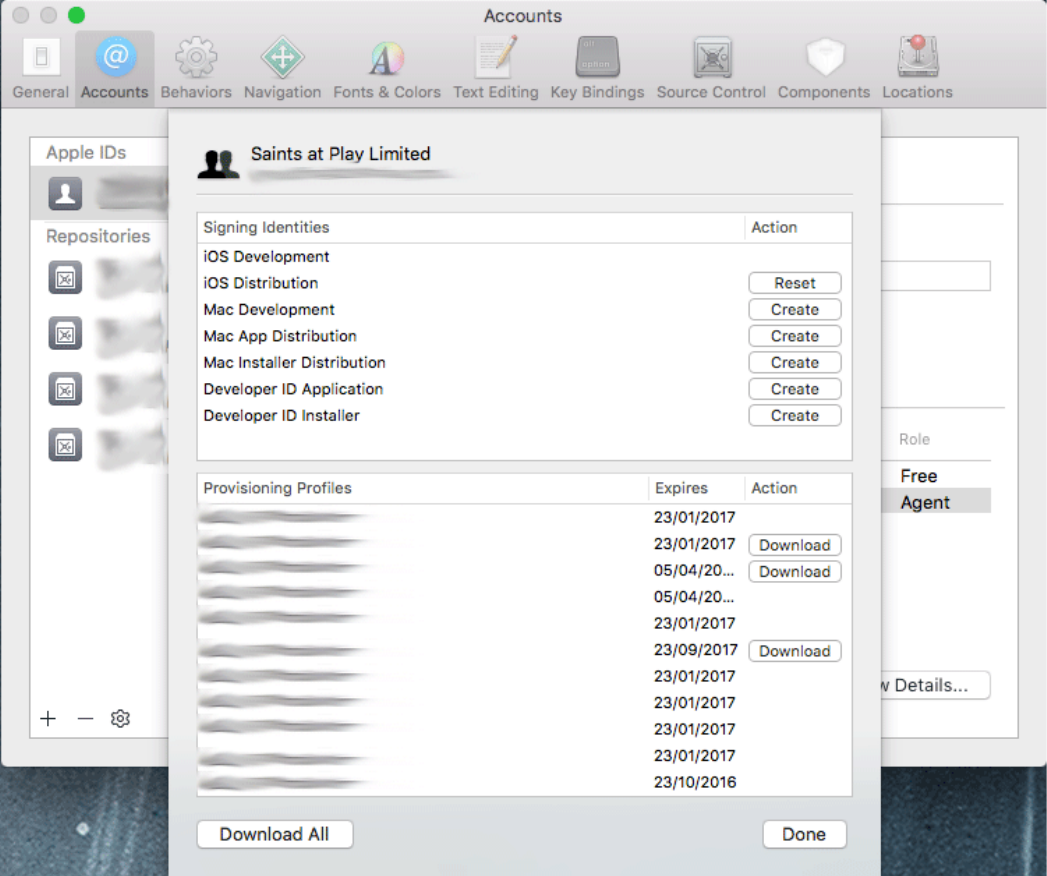
Task: Click the plus add account button
Action: pos(48,718)
